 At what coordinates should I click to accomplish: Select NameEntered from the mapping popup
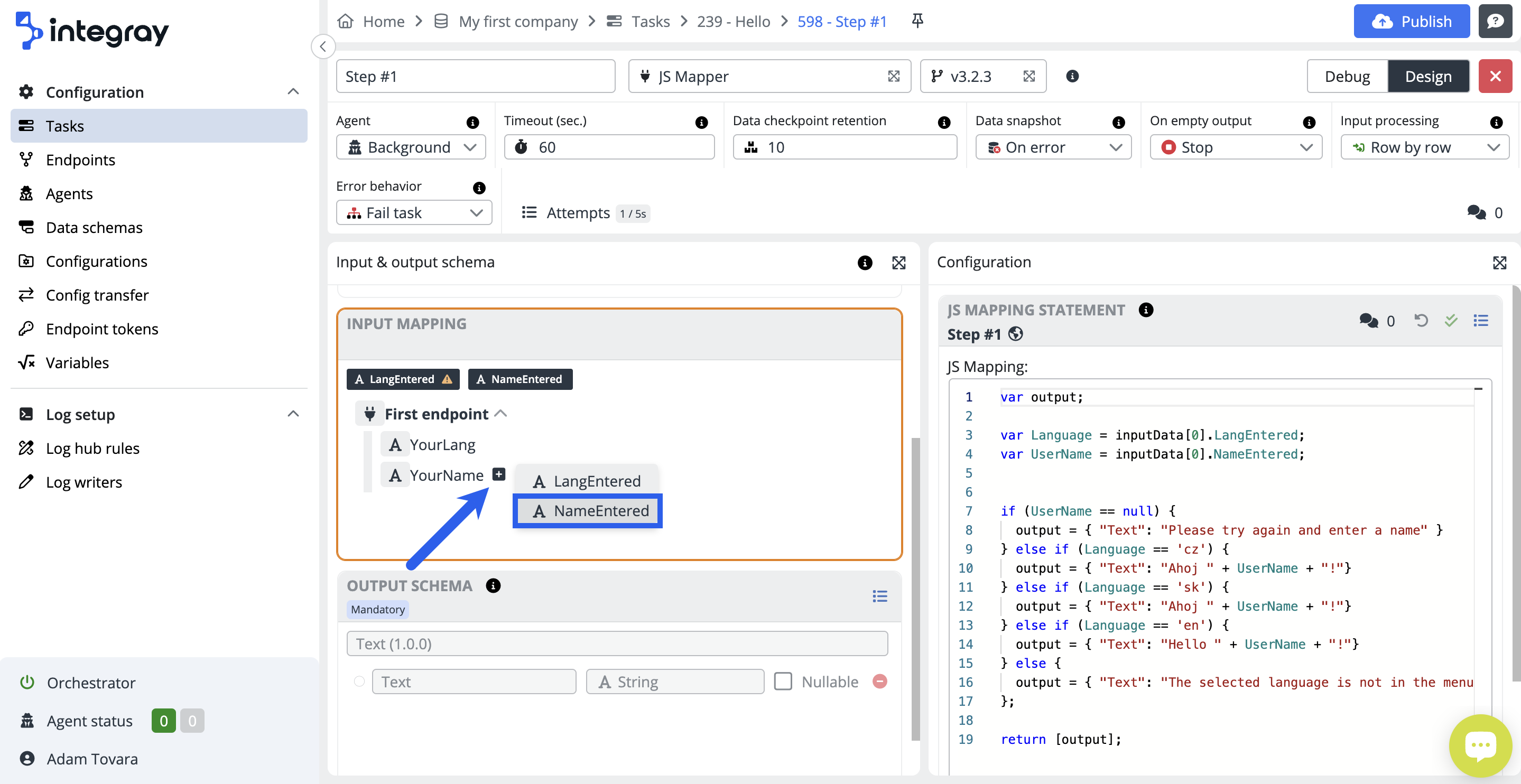tap(588, 511)
